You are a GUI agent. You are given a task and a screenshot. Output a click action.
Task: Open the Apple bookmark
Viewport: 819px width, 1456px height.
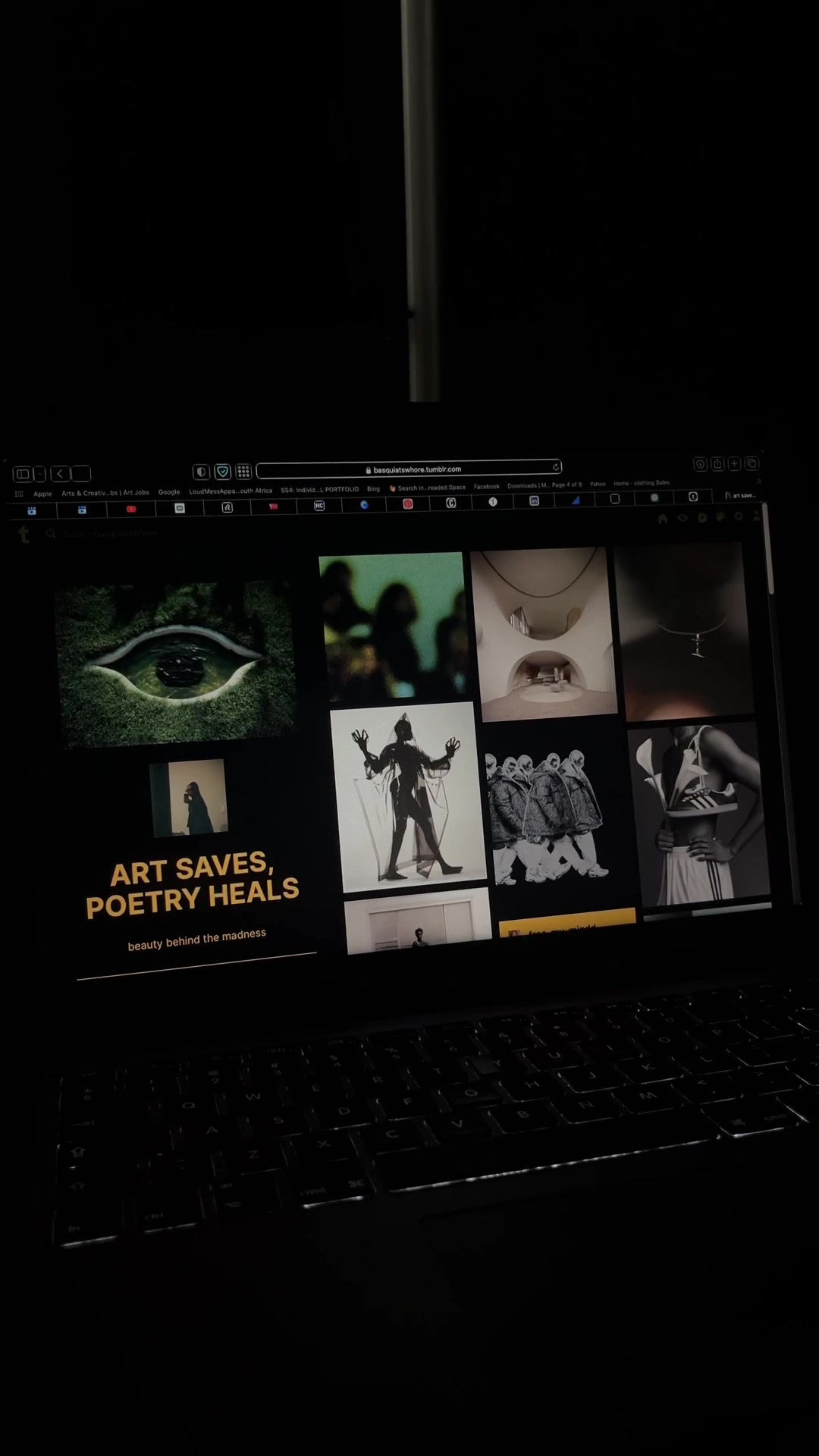click(42, 494)
